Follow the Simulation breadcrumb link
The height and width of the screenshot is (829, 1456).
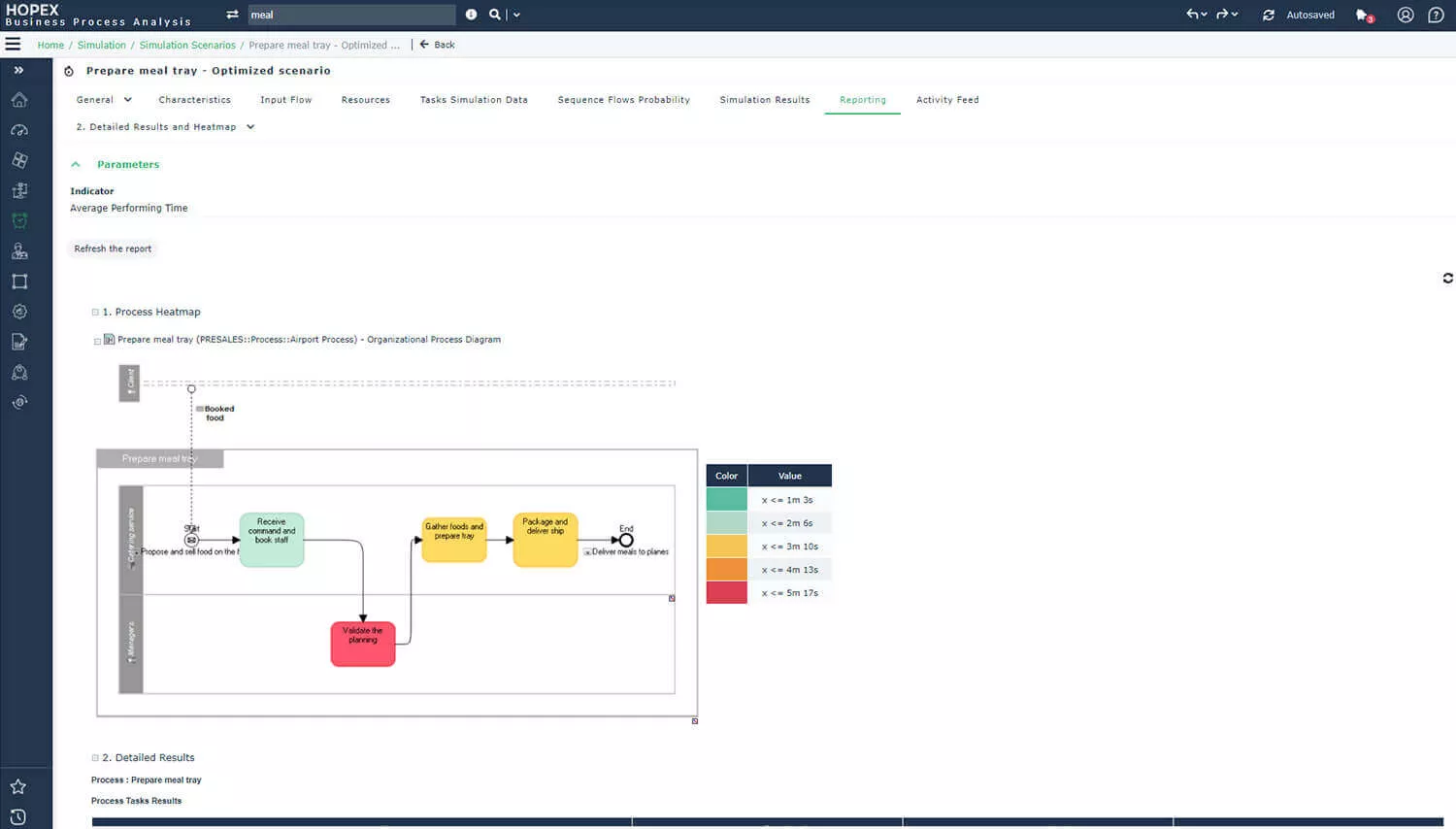click(102, 45)
